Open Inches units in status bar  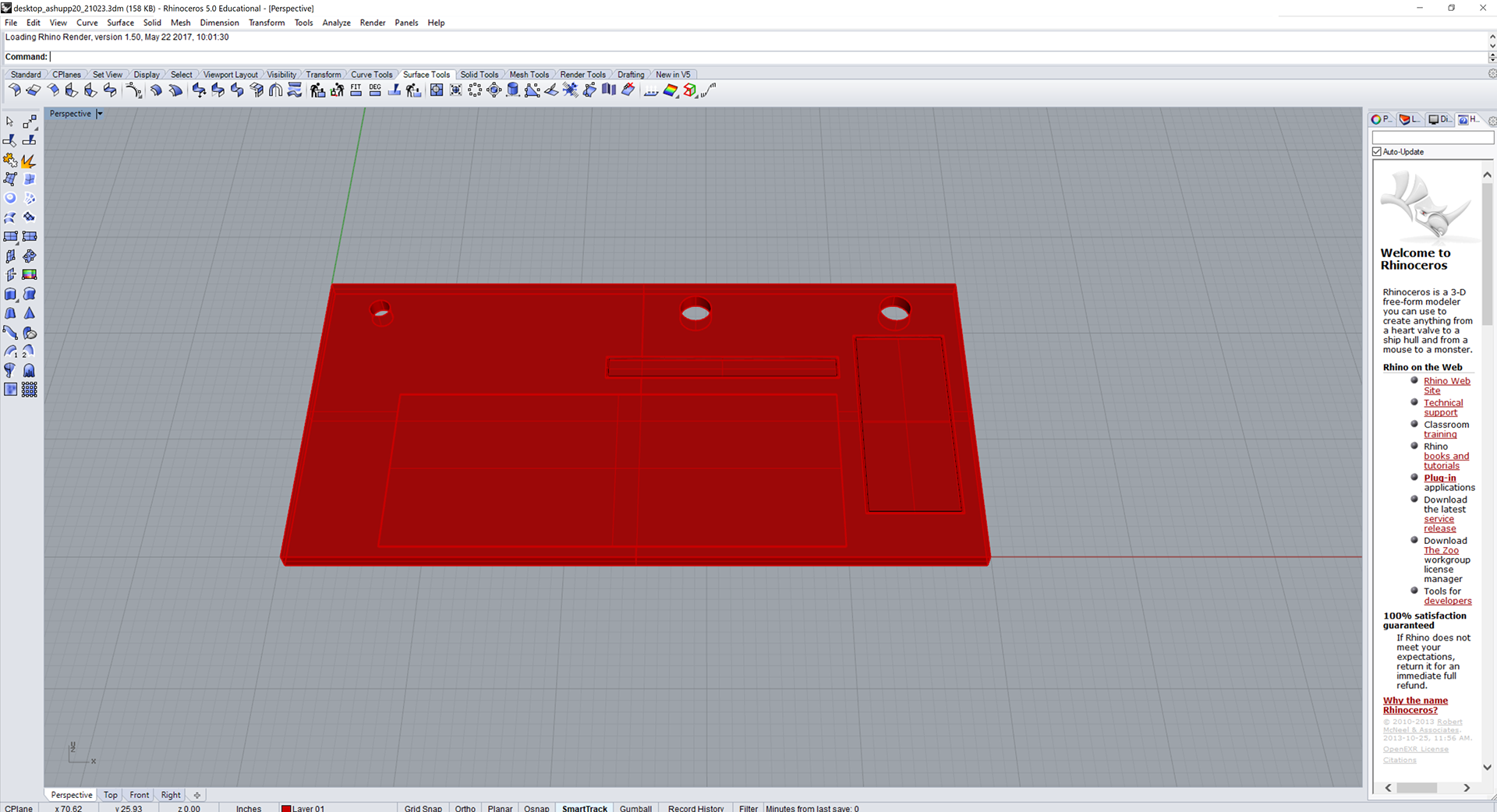coord(249,808)
